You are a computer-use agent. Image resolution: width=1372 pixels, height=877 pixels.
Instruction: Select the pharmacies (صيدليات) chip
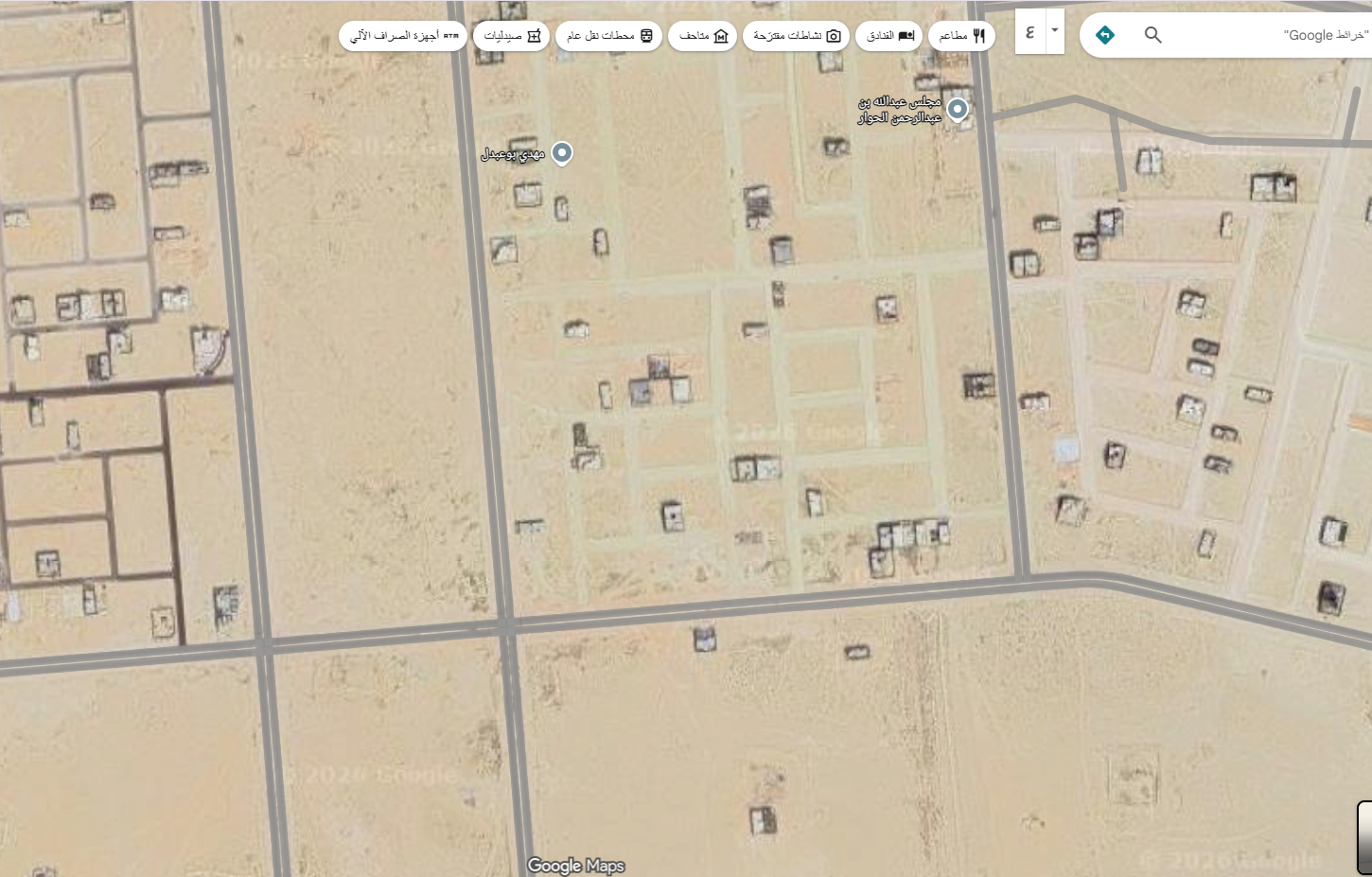(x=511, y=36)
